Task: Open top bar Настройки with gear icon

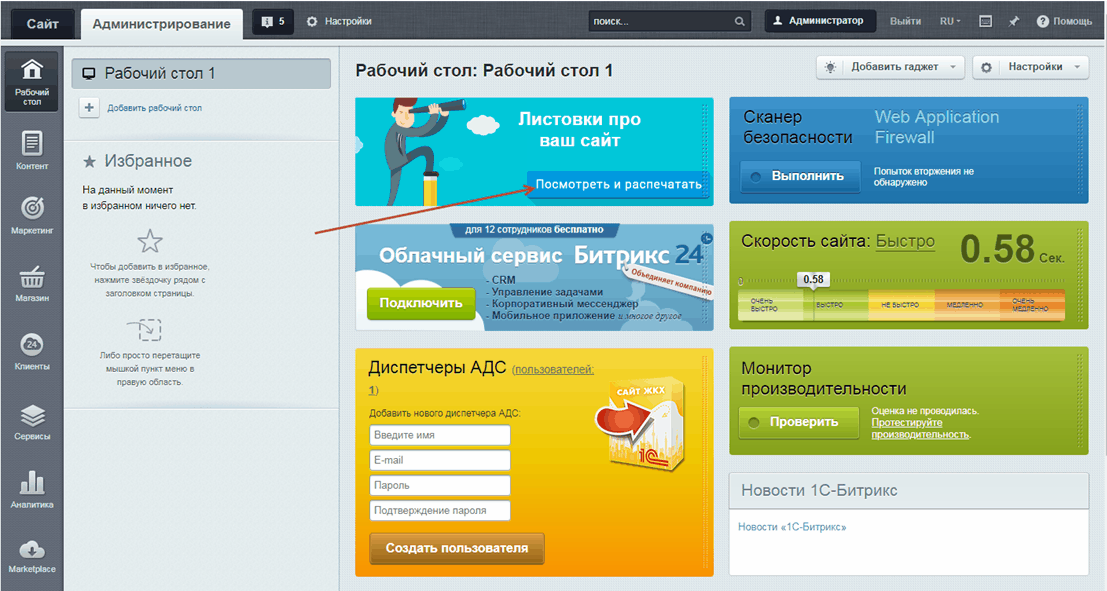Action: click(339, 22)
